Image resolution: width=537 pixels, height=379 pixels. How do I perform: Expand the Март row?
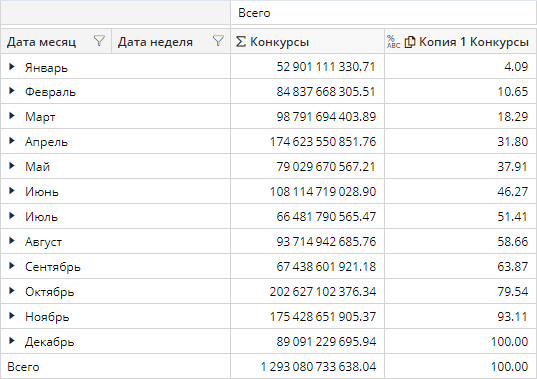pyautogui.click(x=12, y=116)
